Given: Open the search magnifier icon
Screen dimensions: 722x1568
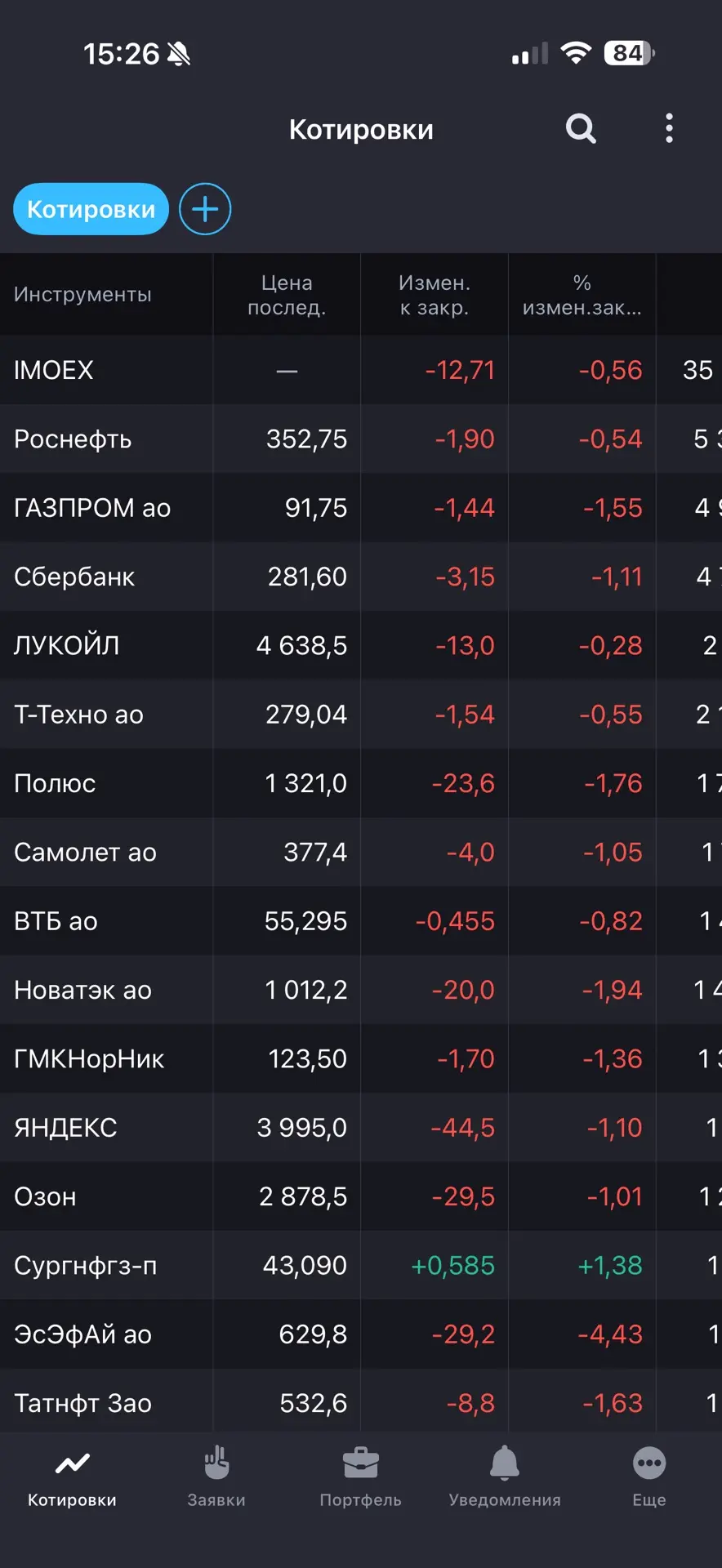Looking at the screenshot, I should pos(581,129).
